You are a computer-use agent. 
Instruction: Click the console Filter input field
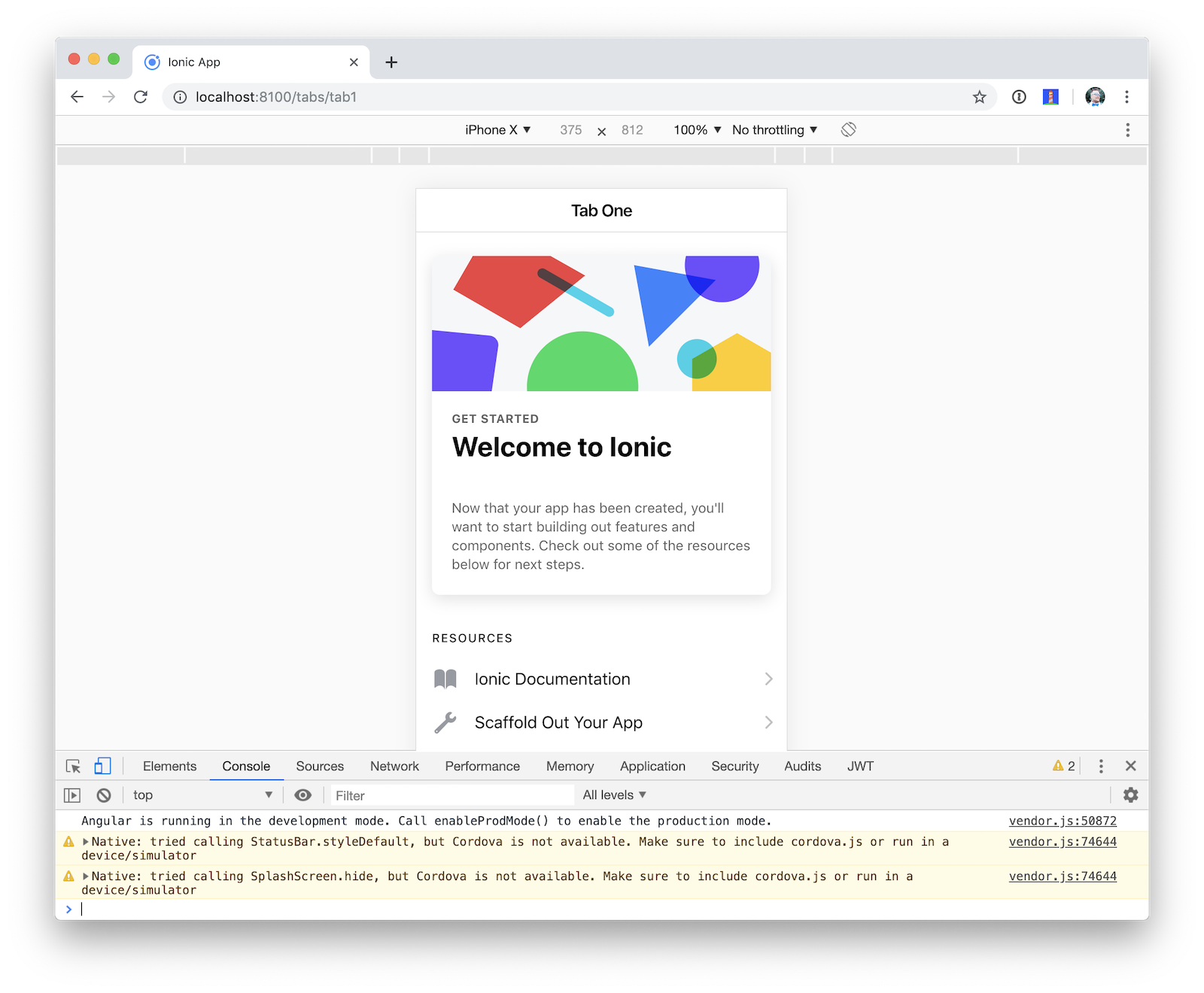click(x=451, y=795)
